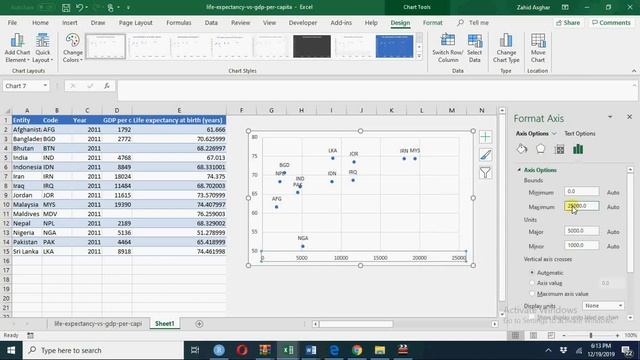This screenshot has width=640, height=360.
Task: Select Axis Options bar chart icon
Action: [x=578, y=149]
